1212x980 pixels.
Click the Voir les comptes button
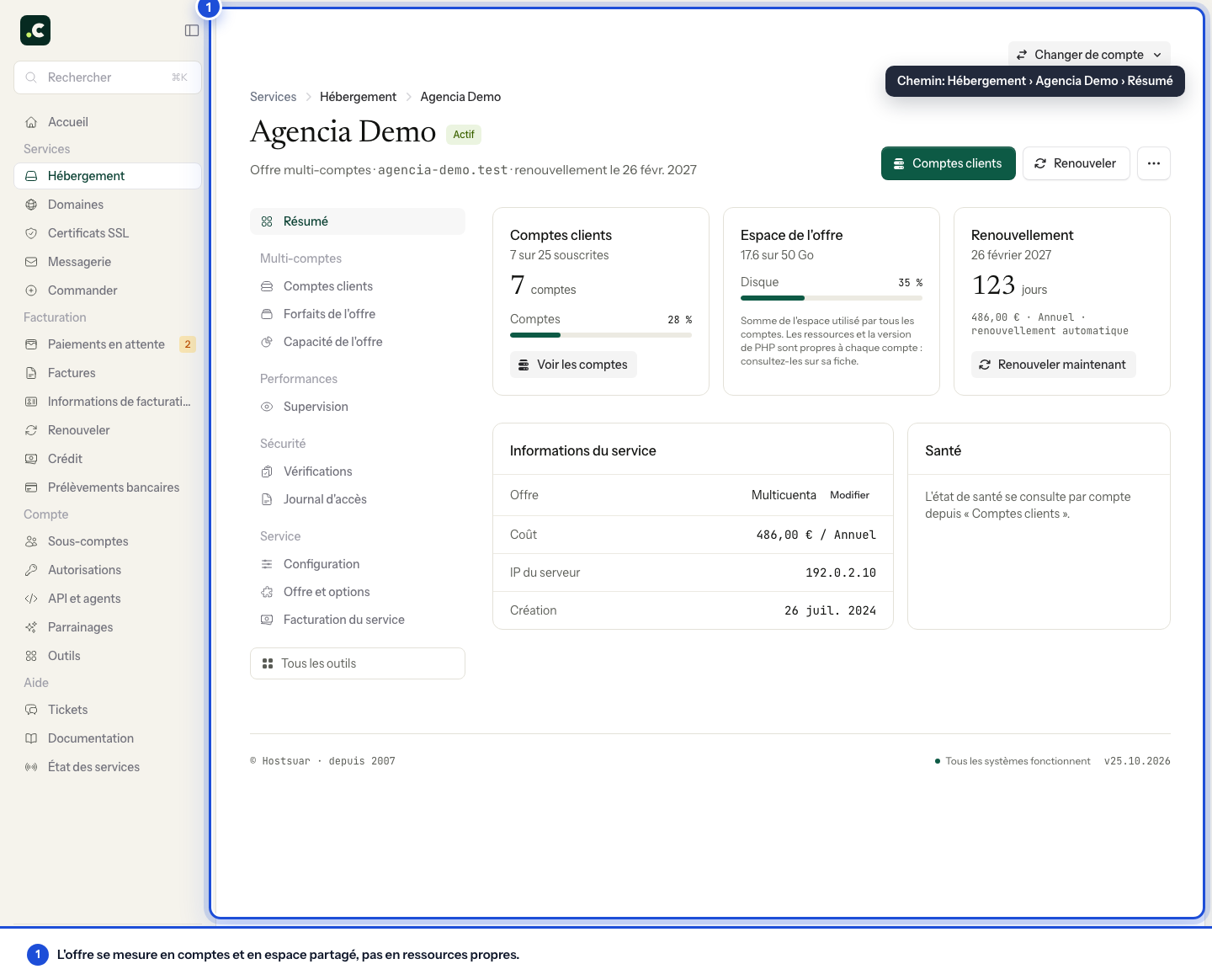573,365
